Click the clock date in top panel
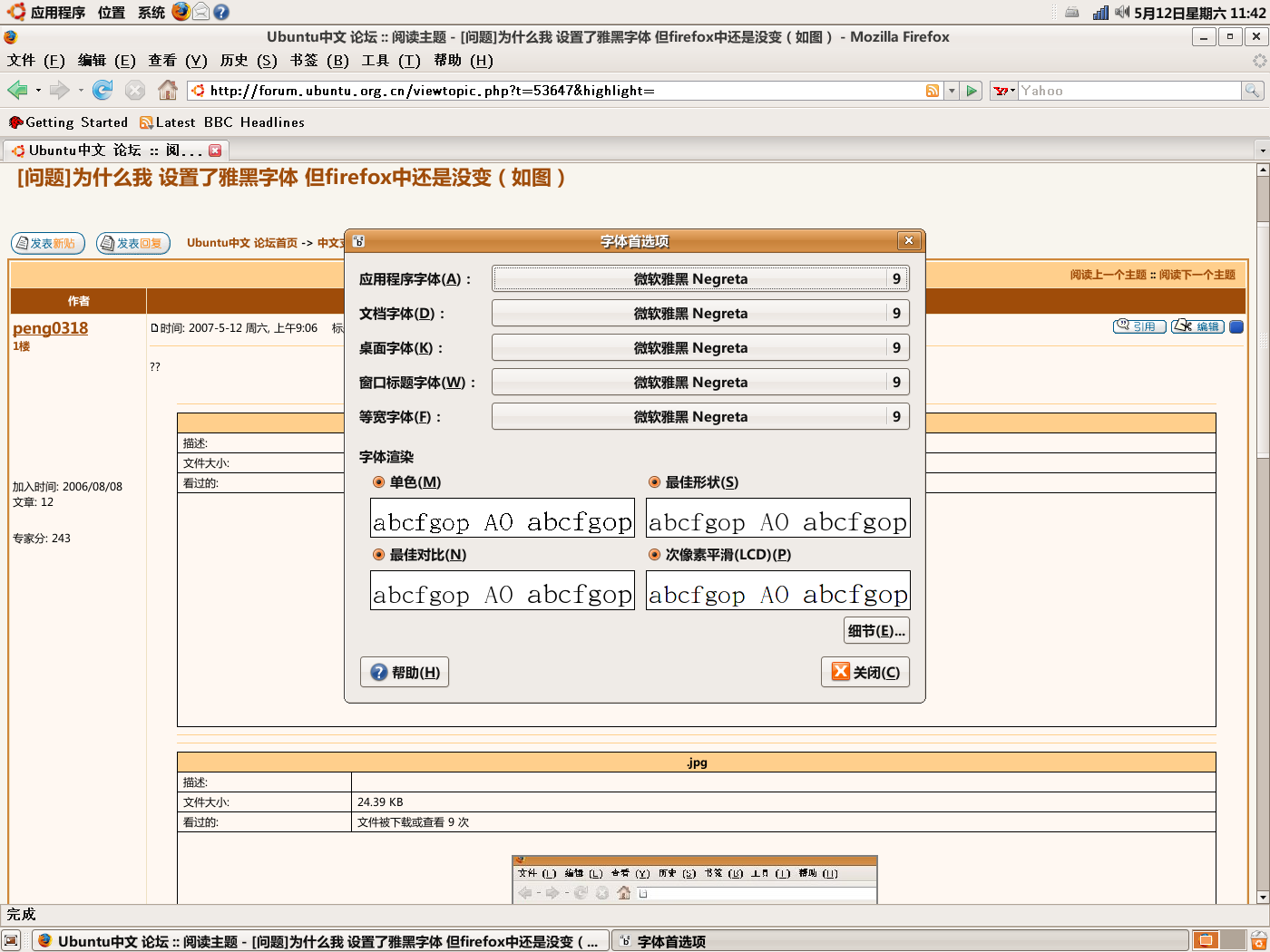The height and width of the screenshot is (952, 1270). (x=1200, y=13)
